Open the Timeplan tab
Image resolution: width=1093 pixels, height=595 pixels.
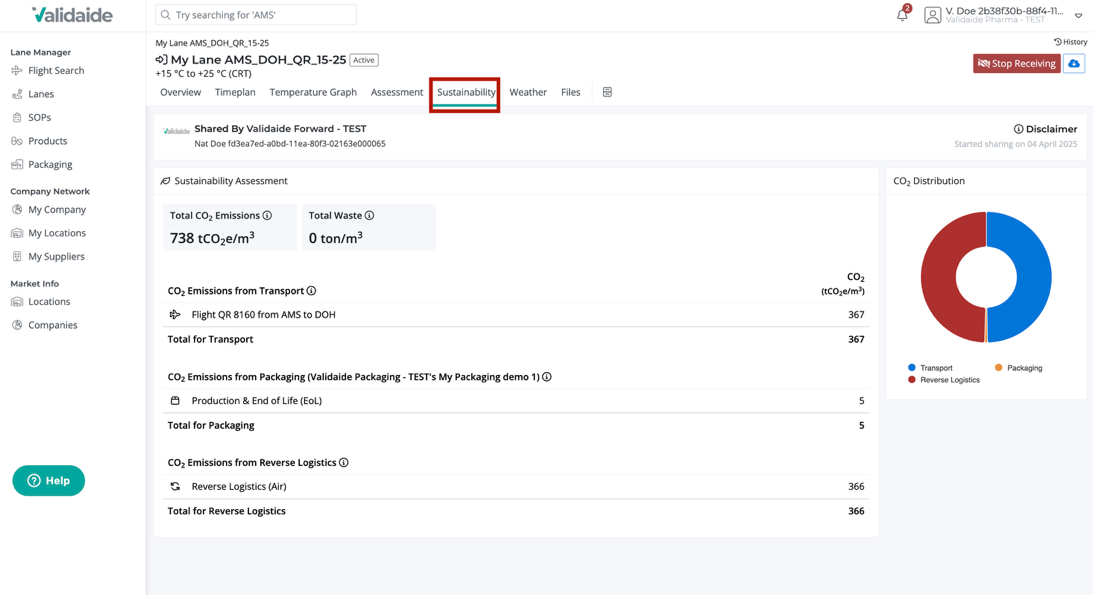[235, 92]
